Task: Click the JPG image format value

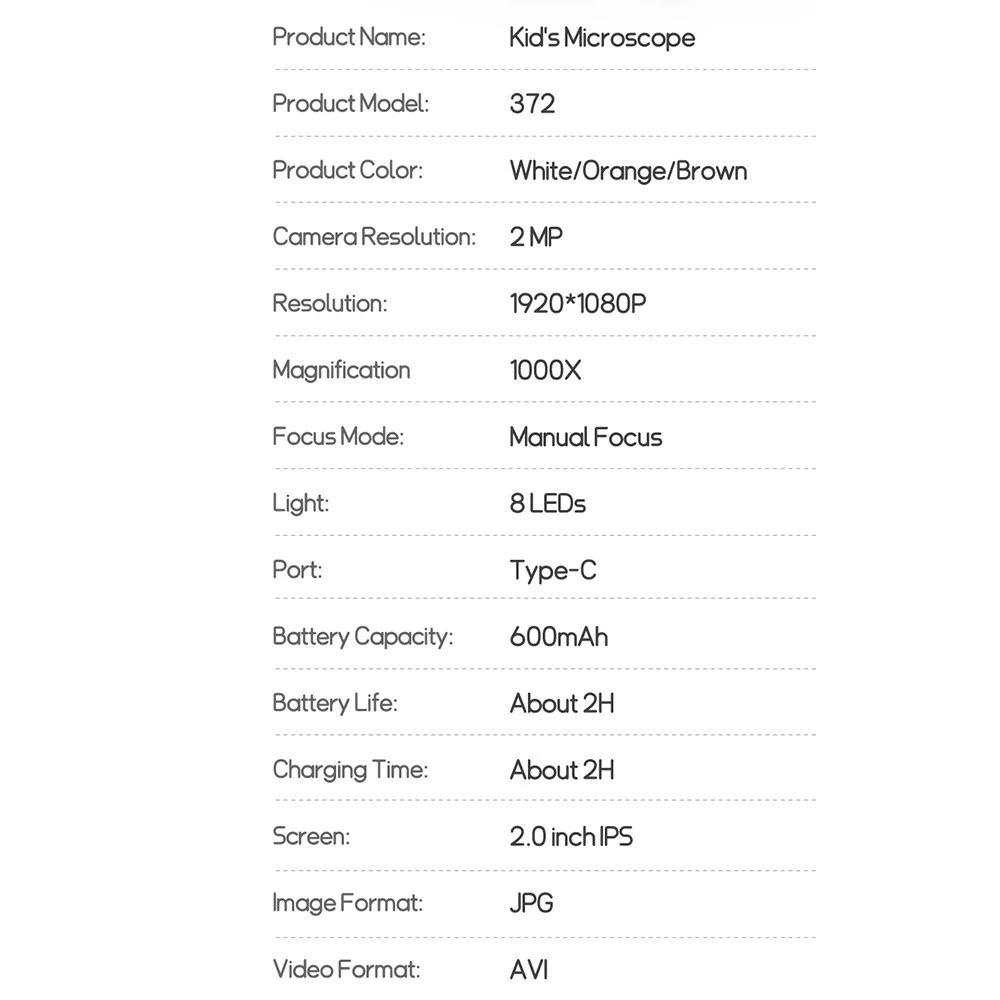Action: tap(531, 903)
